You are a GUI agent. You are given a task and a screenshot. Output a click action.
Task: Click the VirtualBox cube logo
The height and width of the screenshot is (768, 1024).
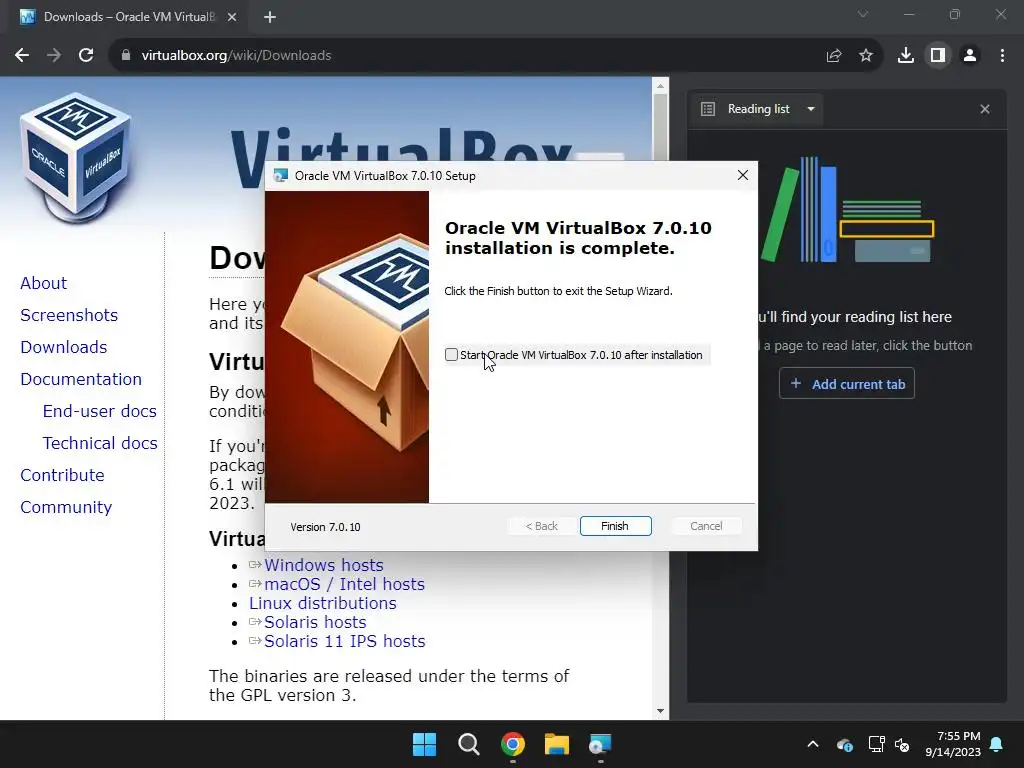pyautogui.click(x=76, y=158)
